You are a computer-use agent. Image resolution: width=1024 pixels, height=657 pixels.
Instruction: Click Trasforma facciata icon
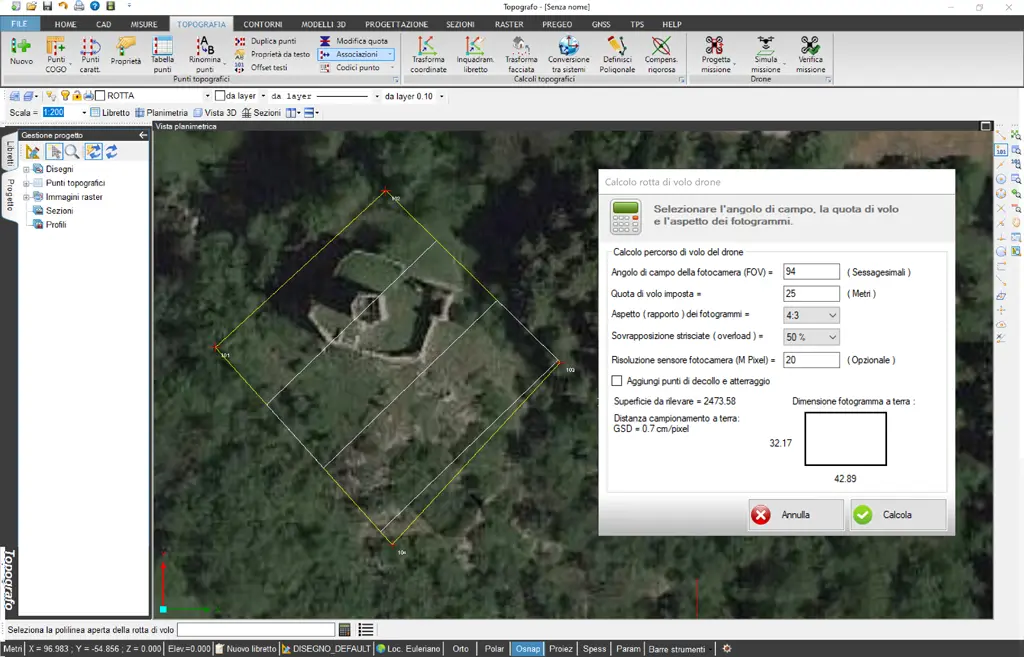(521, 54)
